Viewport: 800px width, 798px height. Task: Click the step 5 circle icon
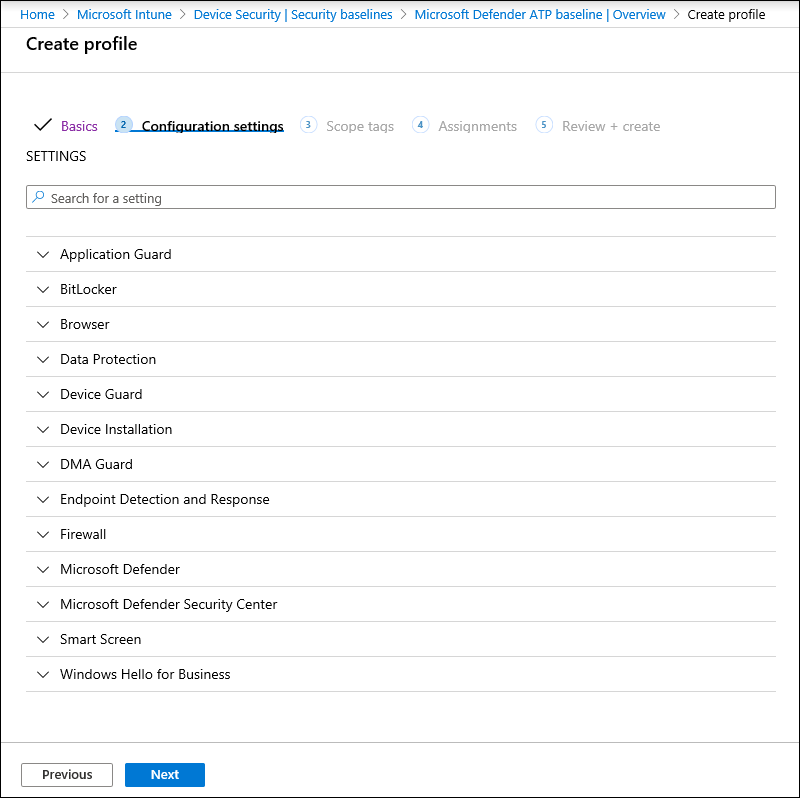pos(544,125)
